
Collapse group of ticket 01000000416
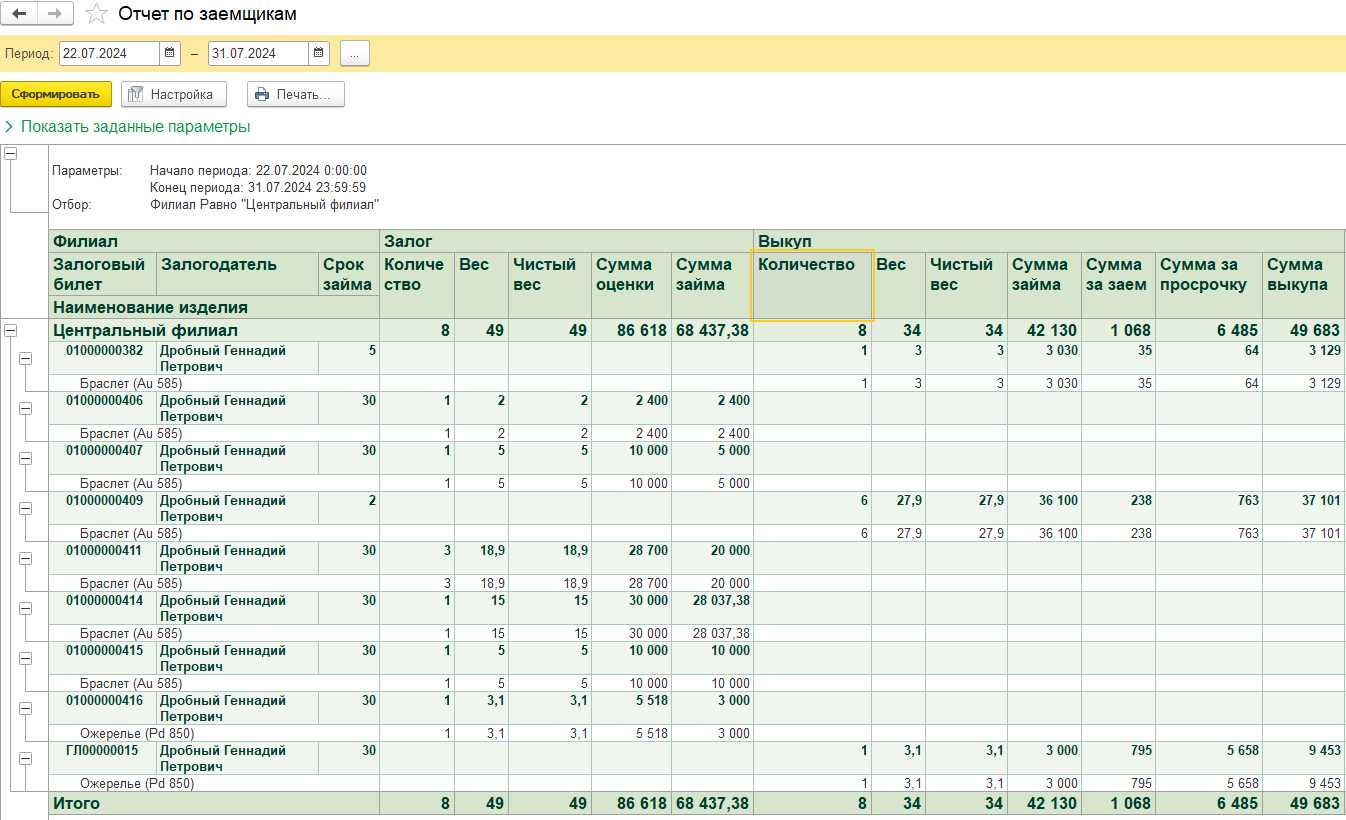pyautogui.click(x=26, y=708)
